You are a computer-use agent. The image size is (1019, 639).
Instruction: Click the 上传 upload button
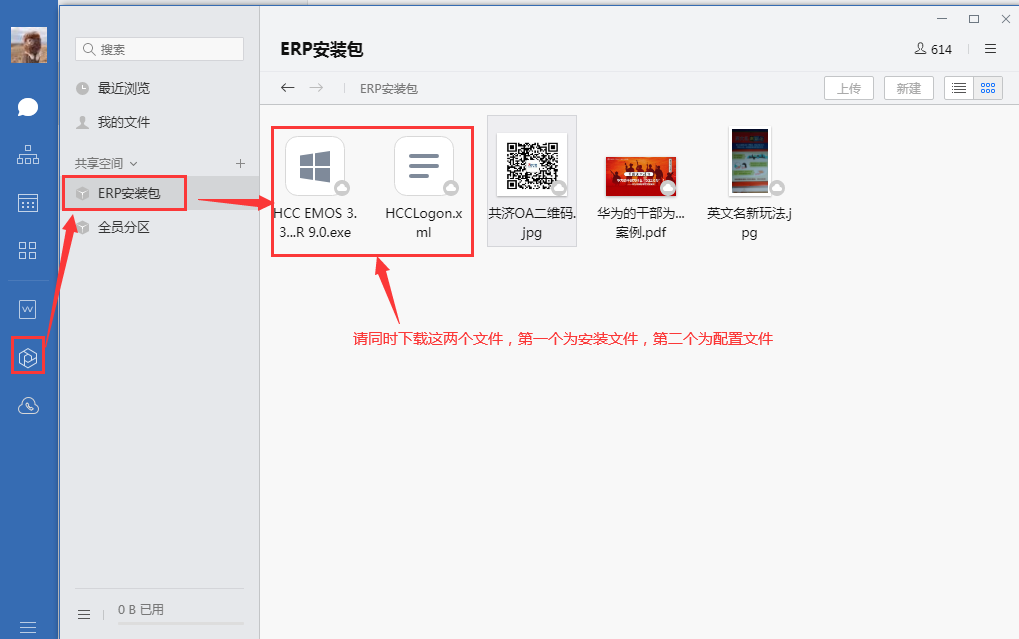849,88
